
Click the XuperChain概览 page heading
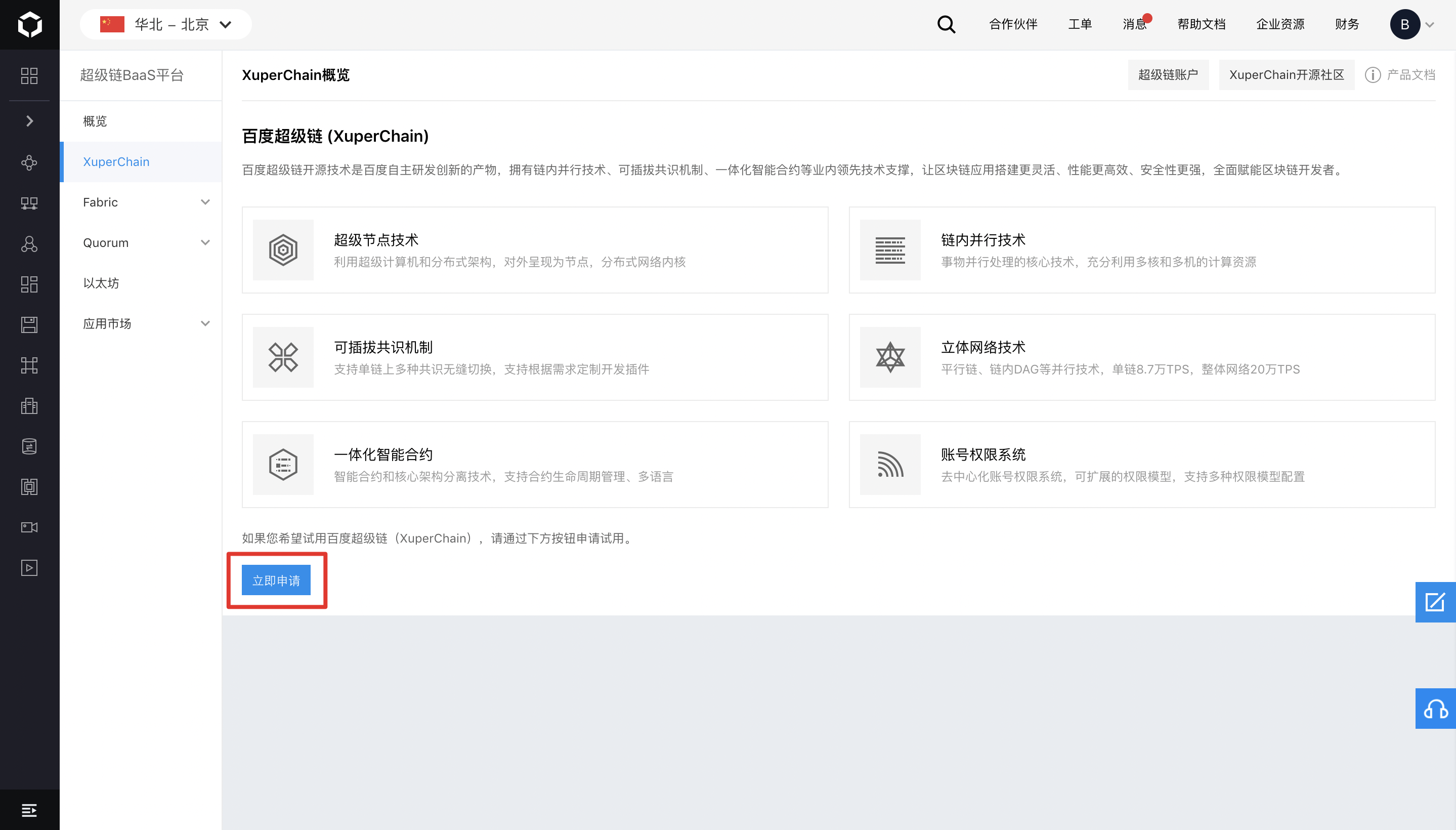[295, 75]
